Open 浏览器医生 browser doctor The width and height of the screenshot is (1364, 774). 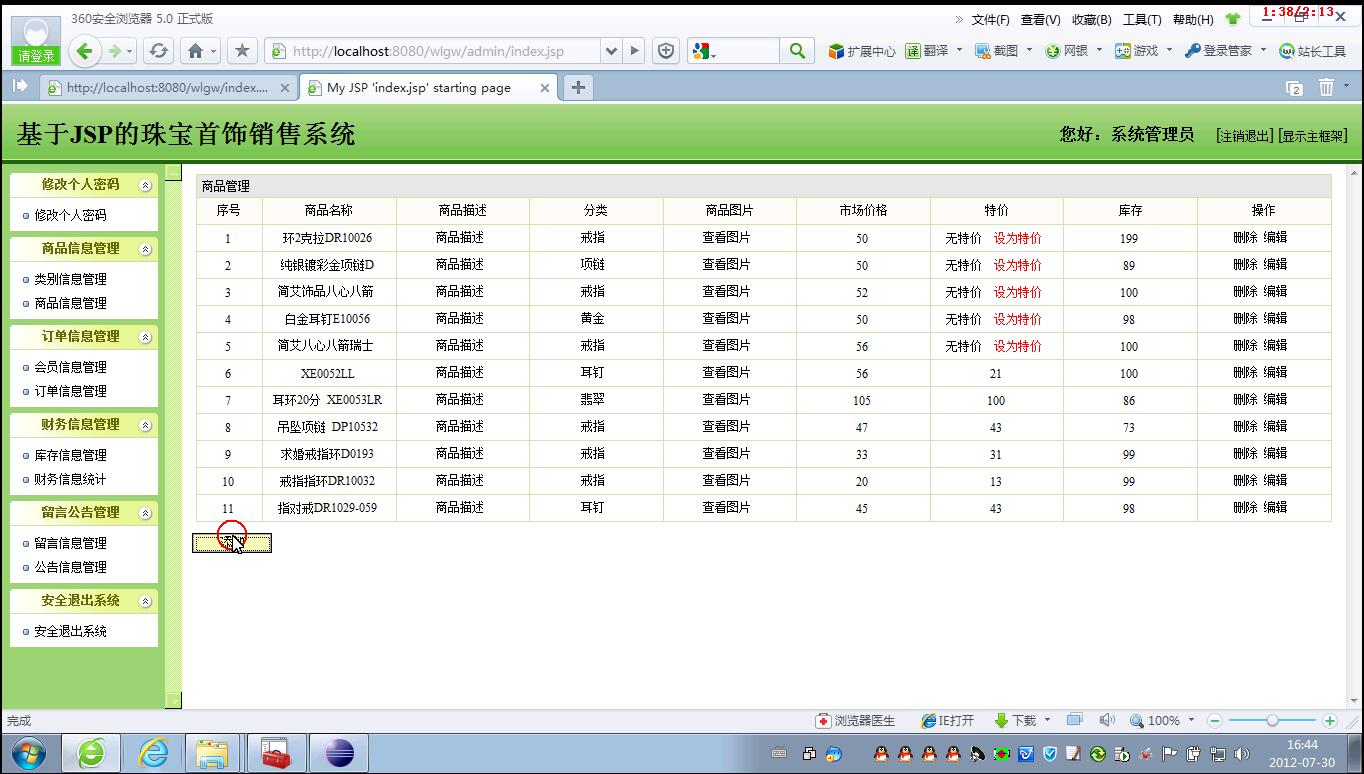[856, 720]
